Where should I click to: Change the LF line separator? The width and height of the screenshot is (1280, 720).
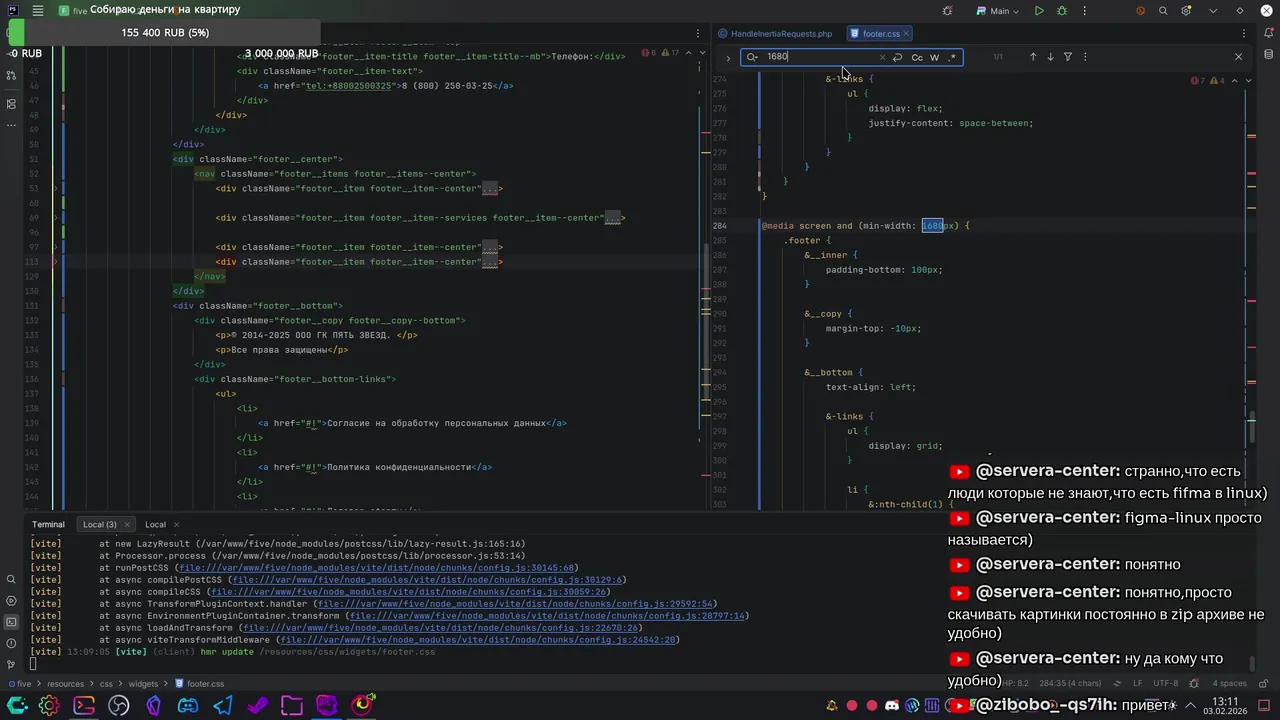click(1138, 684)
